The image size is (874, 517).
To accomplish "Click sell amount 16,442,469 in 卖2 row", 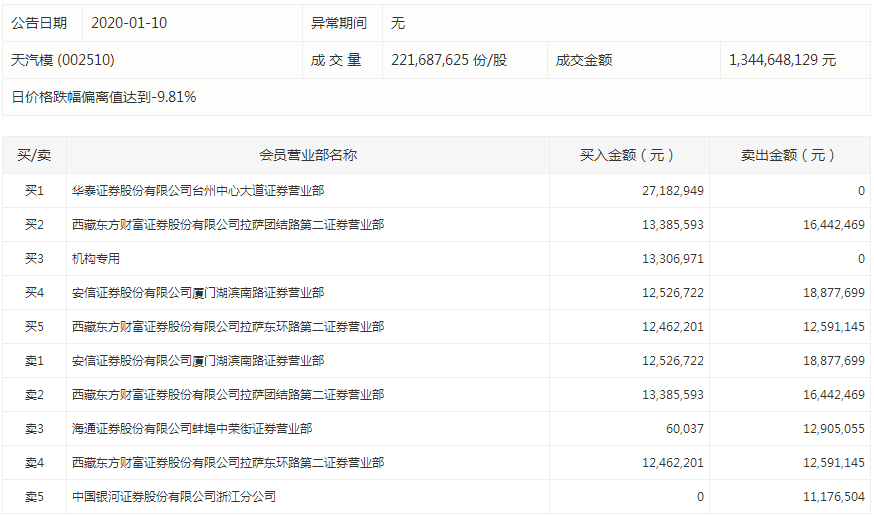I will (x=834, y=394).
